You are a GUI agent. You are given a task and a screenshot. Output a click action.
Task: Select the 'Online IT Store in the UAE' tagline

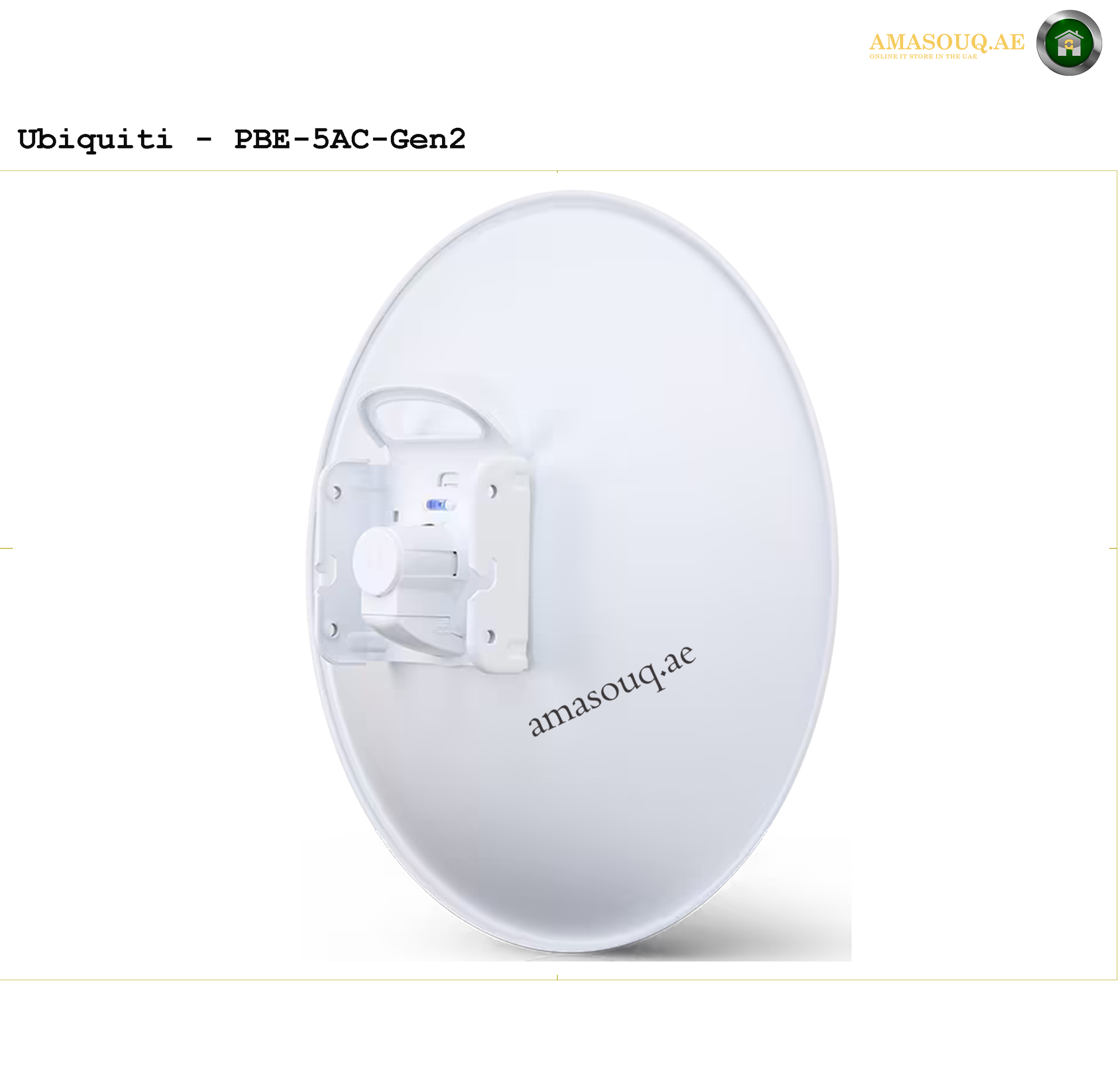(923, 56)
